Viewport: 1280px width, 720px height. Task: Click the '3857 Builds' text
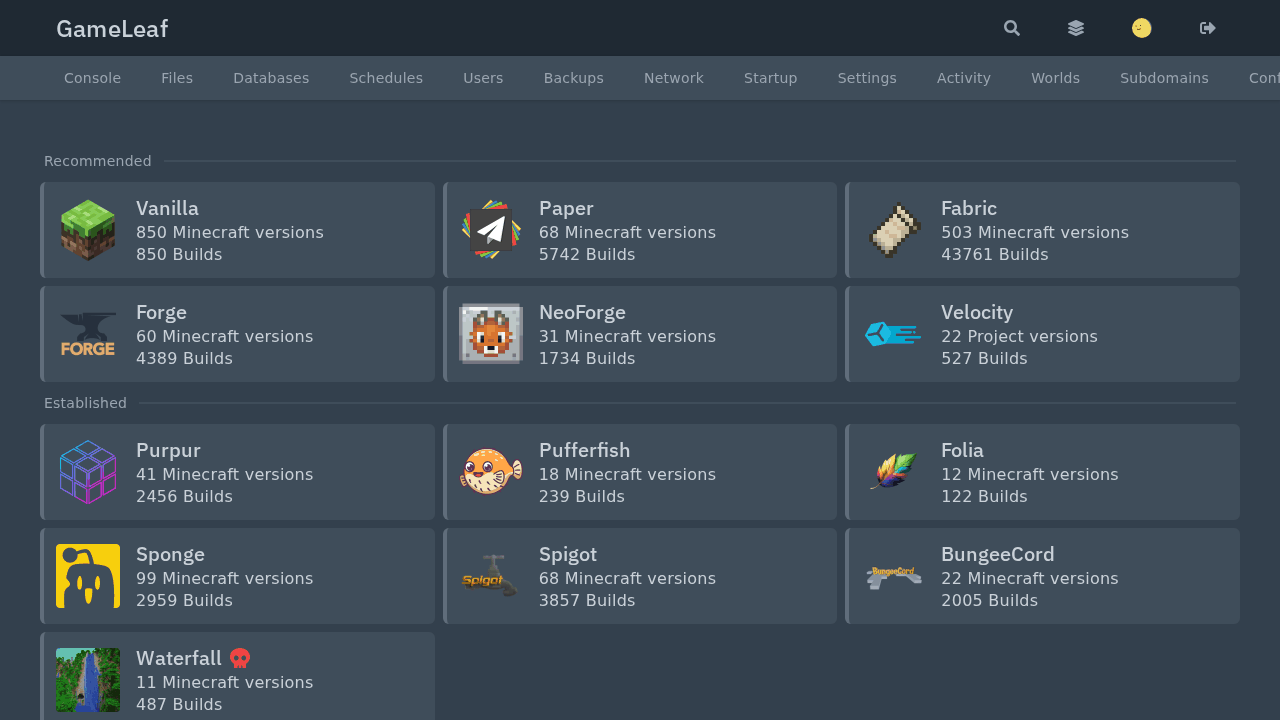tap(587, 600)
